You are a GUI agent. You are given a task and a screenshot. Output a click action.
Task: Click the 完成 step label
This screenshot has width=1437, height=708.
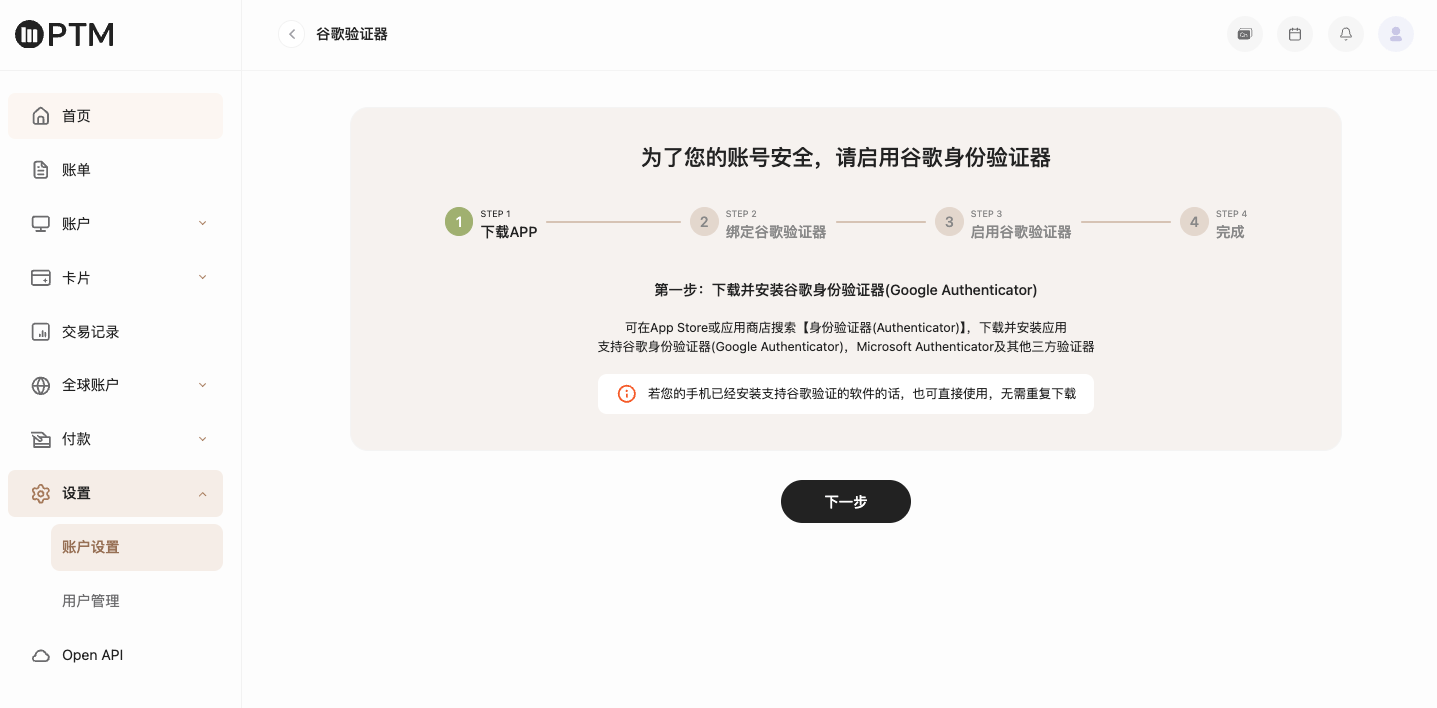pos(1230,232)
